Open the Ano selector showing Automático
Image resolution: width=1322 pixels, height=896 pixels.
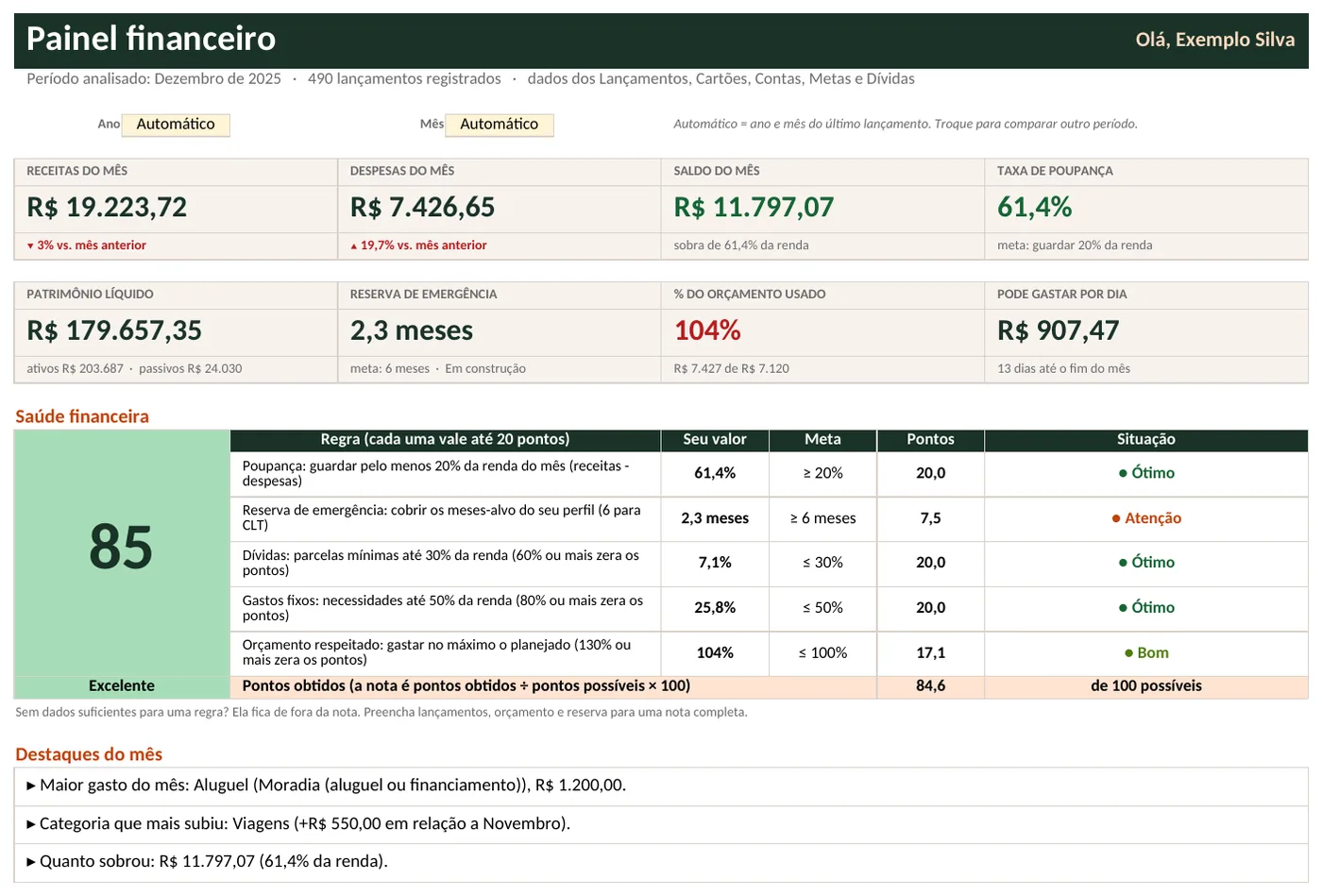click(176, 125)
